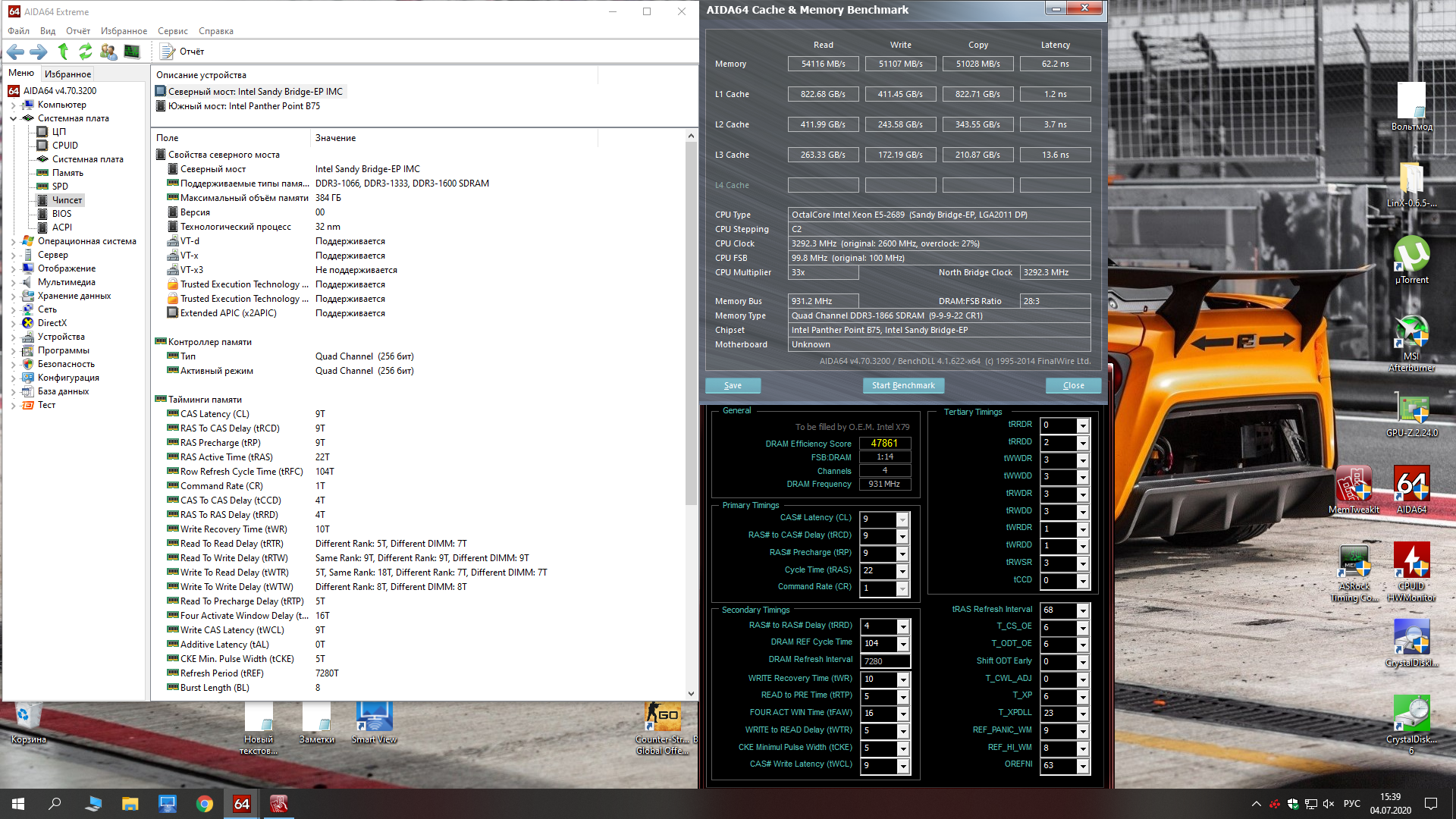This screenshot has width=1456, height=819.
Task: Click the green up-level arrow icon
Action: pos(63,52)
